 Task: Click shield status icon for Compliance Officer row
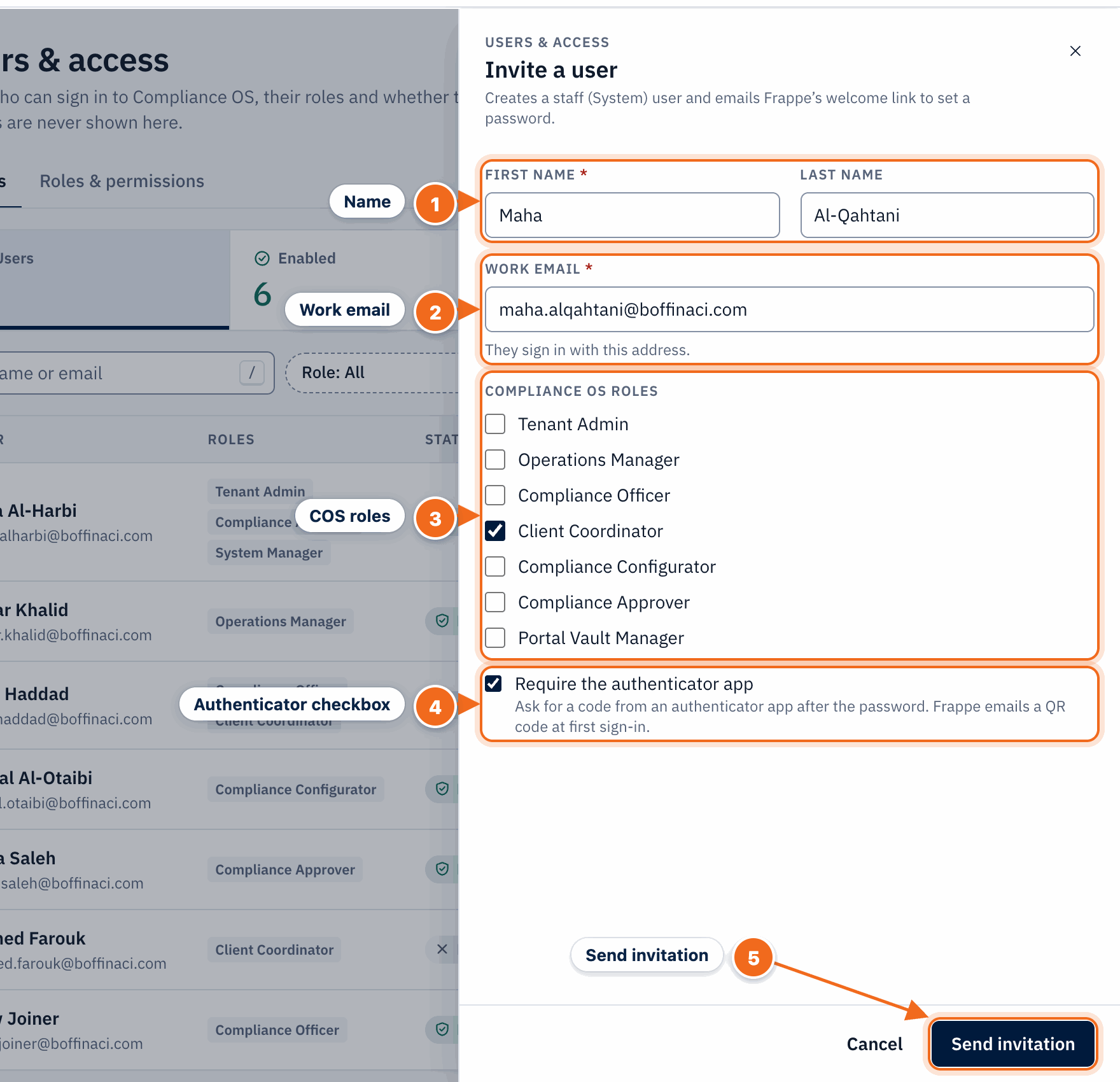coord(442,1029)
